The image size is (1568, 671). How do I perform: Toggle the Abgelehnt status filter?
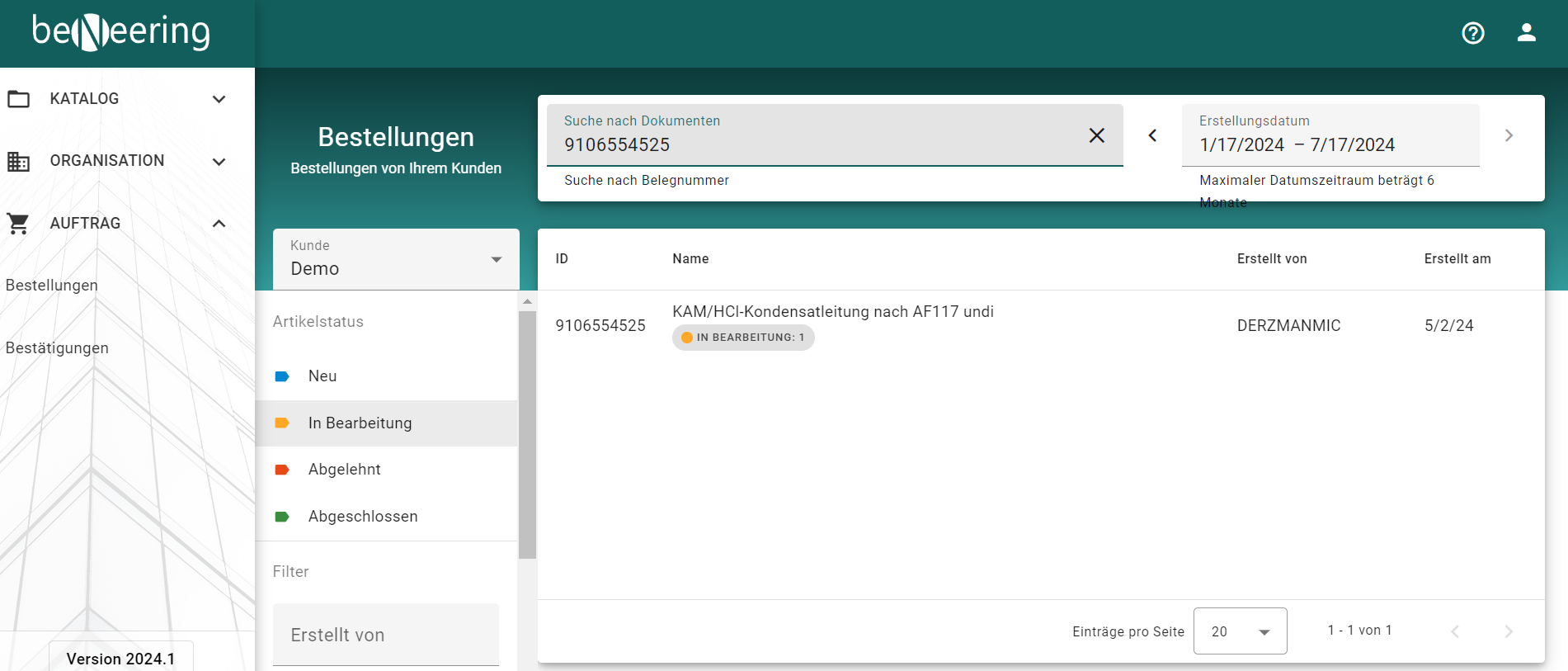(x=344, y=470)
